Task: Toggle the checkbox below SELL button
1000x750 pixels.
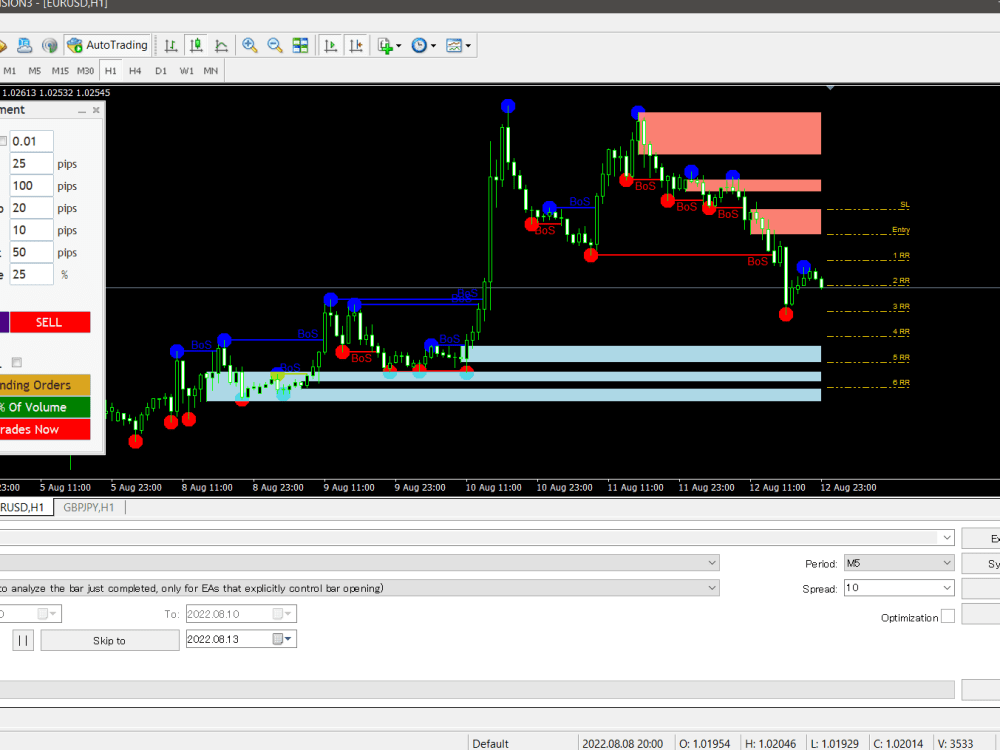Action: [x=17, y=362]
